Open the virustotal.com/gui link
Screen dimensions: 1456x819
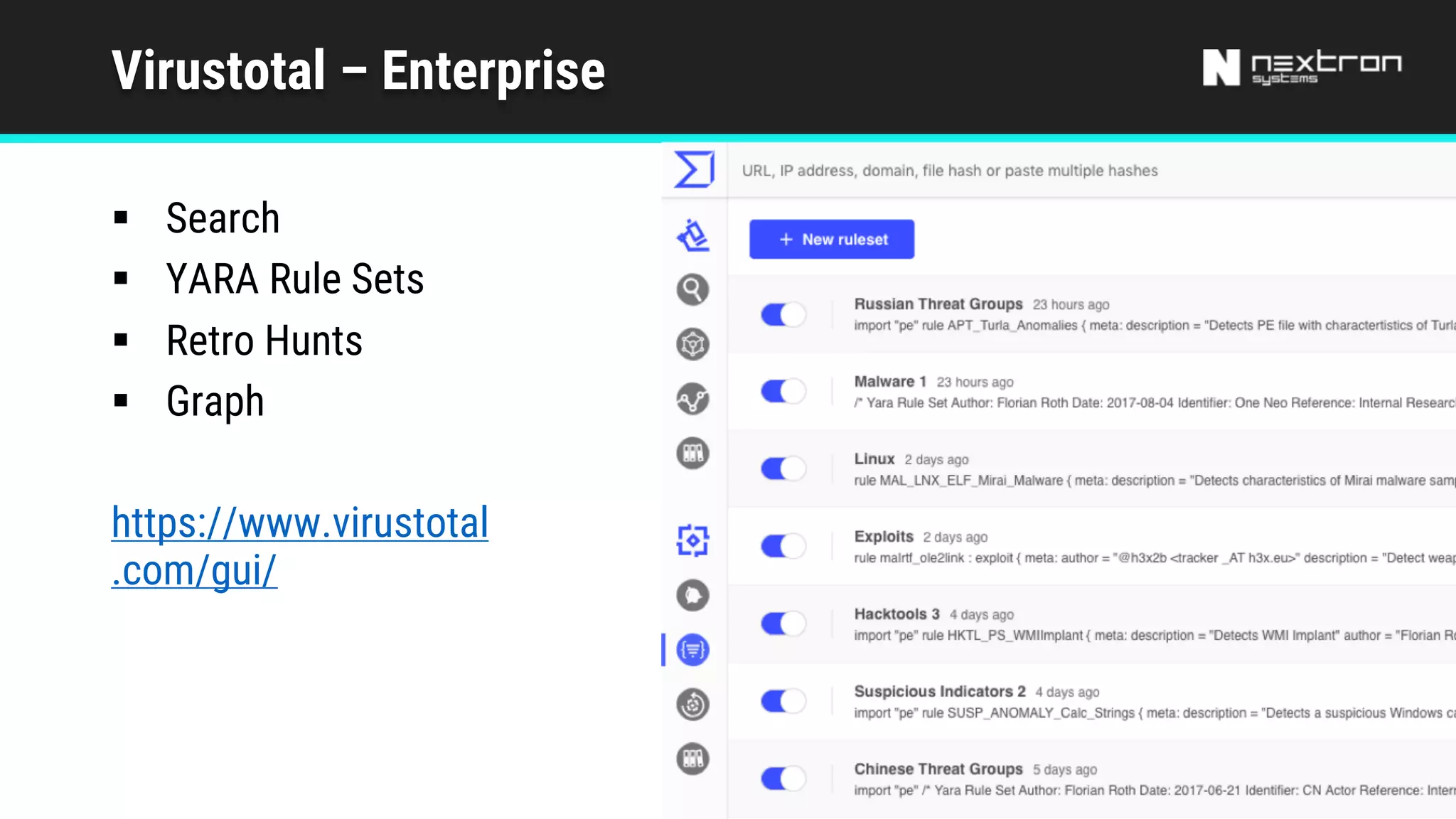(300, 546)
